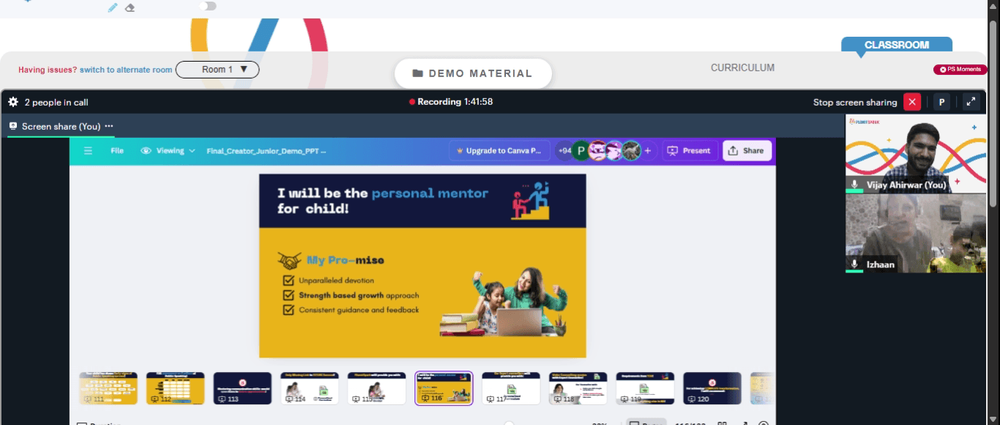The height and width of the screenshot is (425, 1000).
Task: Open the Demo Material folder button
Action: point(473,73)
